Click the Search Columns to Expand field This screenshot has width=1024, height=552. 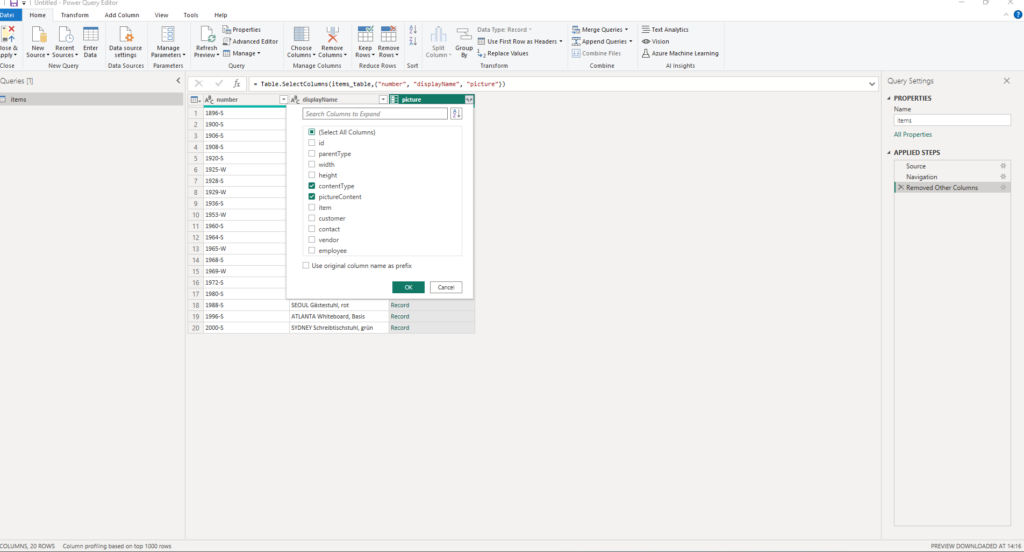(375, 114)
